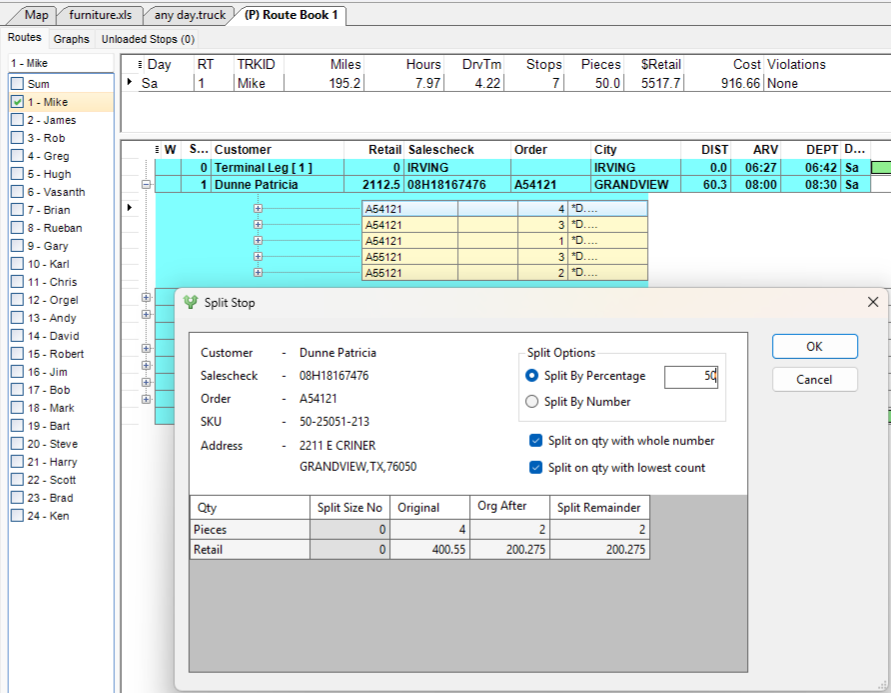Click the Miles summary column header
Image resolution: width=891 pixels, height=694 pixels.
[x=324, y=64]
